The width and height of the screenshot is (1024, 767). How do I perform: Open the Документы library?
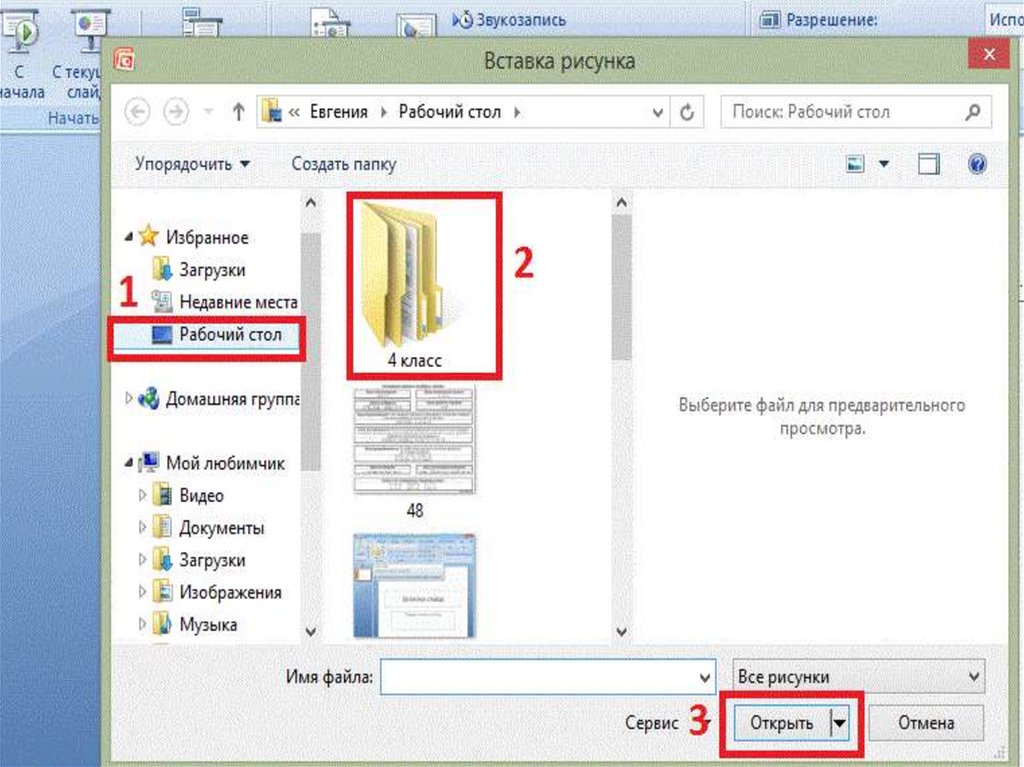[221, 527]
